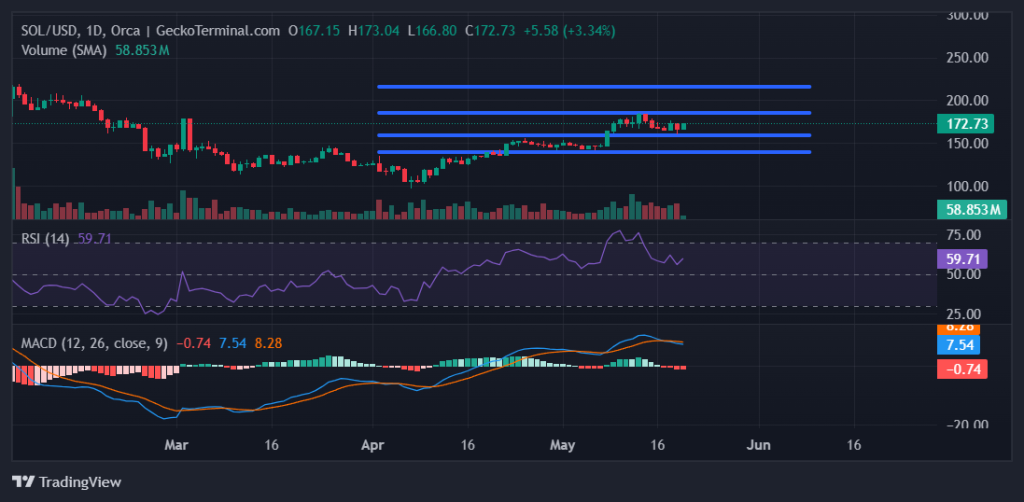Click the May label on time axis
This screenshot has height=502, width=1024.
[x=563, y=445]
